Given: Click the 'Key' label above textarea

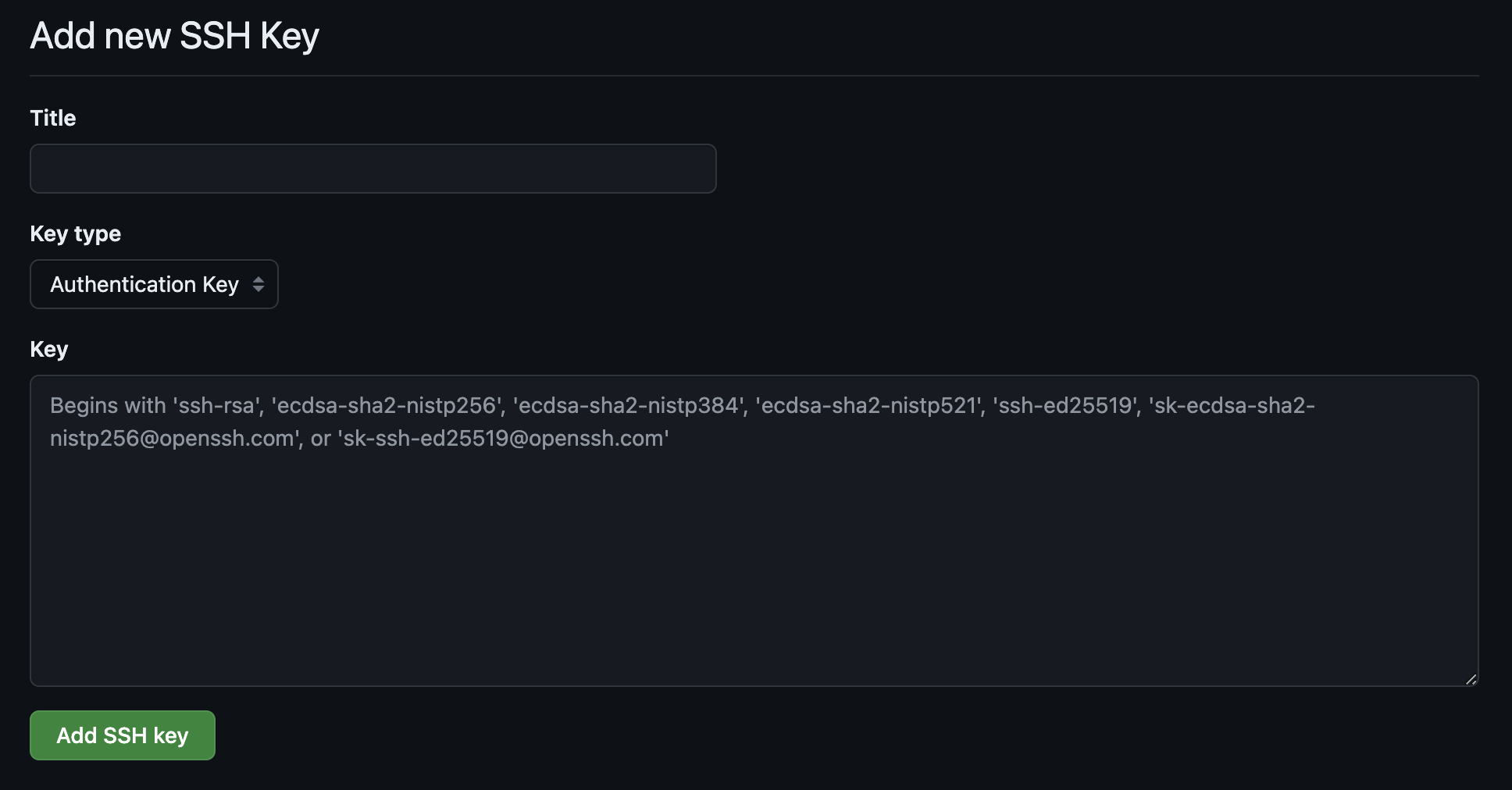Looking at the screenshot, I should tap(49, 350).
